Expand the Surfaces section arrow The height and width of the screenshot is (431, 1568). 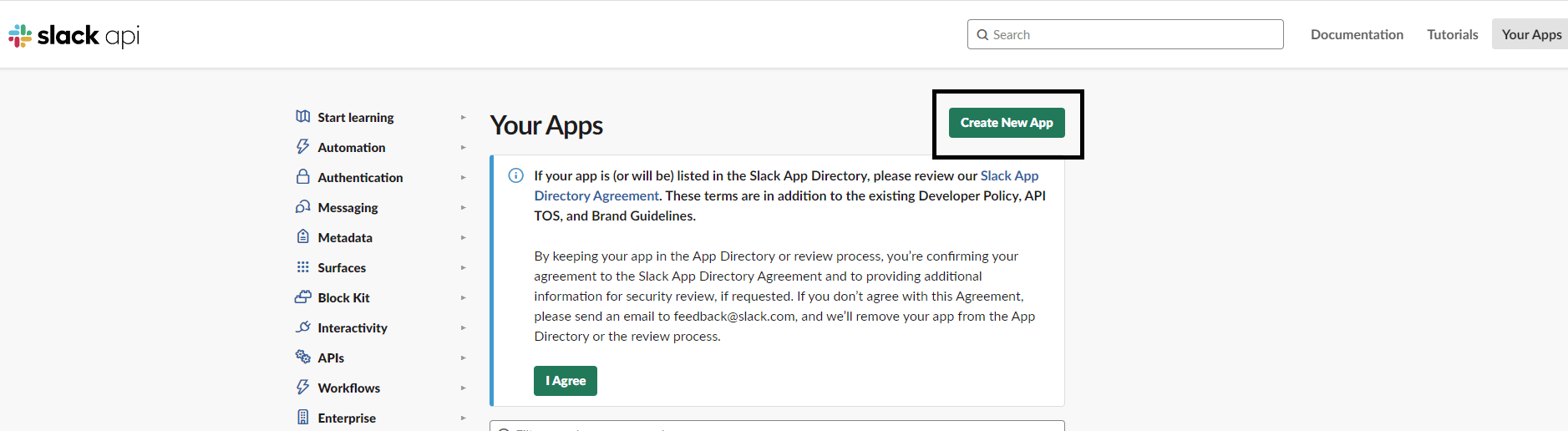(463, 268)
